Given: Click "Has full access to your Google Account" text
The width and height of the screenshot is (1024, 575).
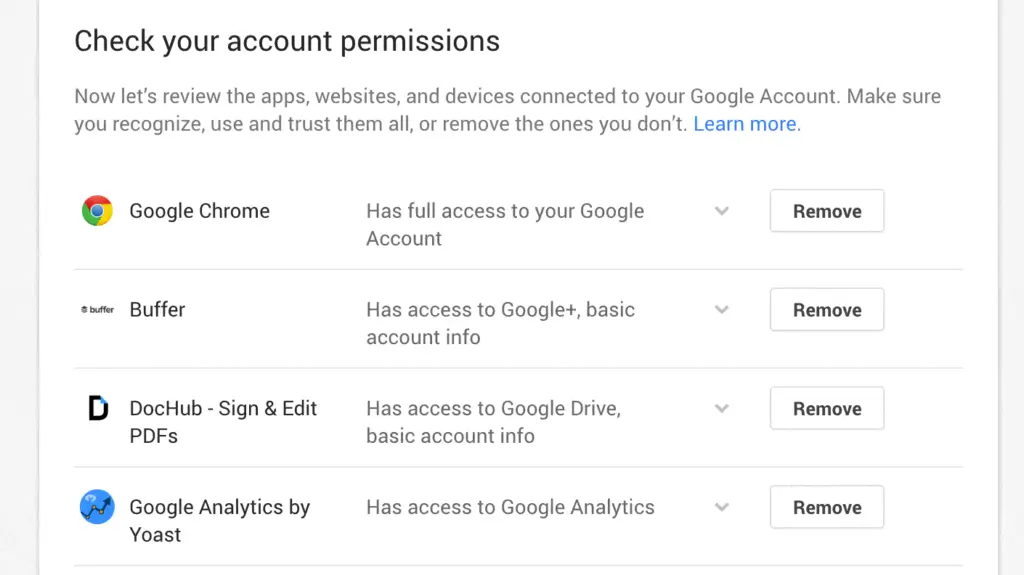Looking at the screenshot, I should 504,224.
